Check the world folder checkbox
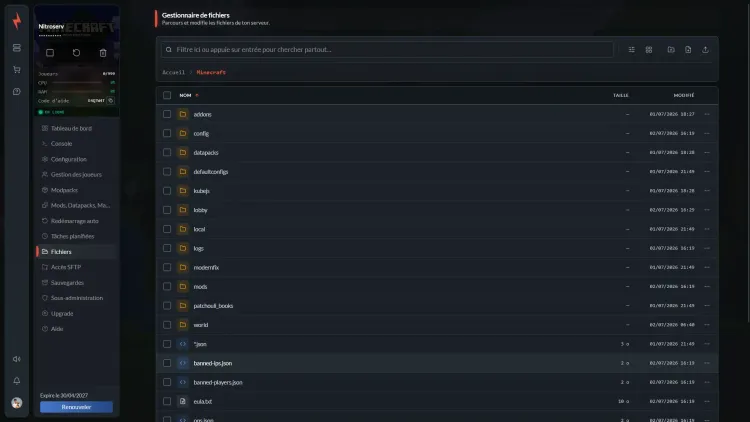Image resolution: width=750 pixels, height=422 pixels. point(167,325)
